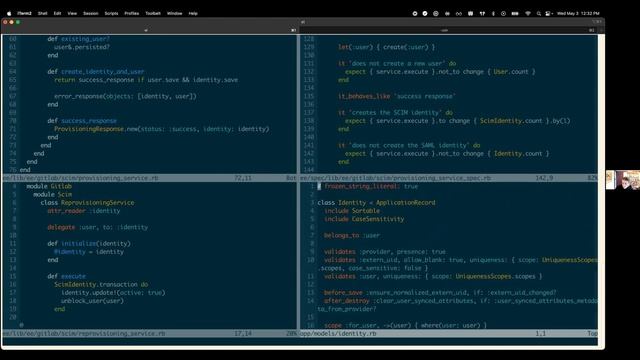Click 'module Gitlab' line
640x360 pixels.
[49, 187]
